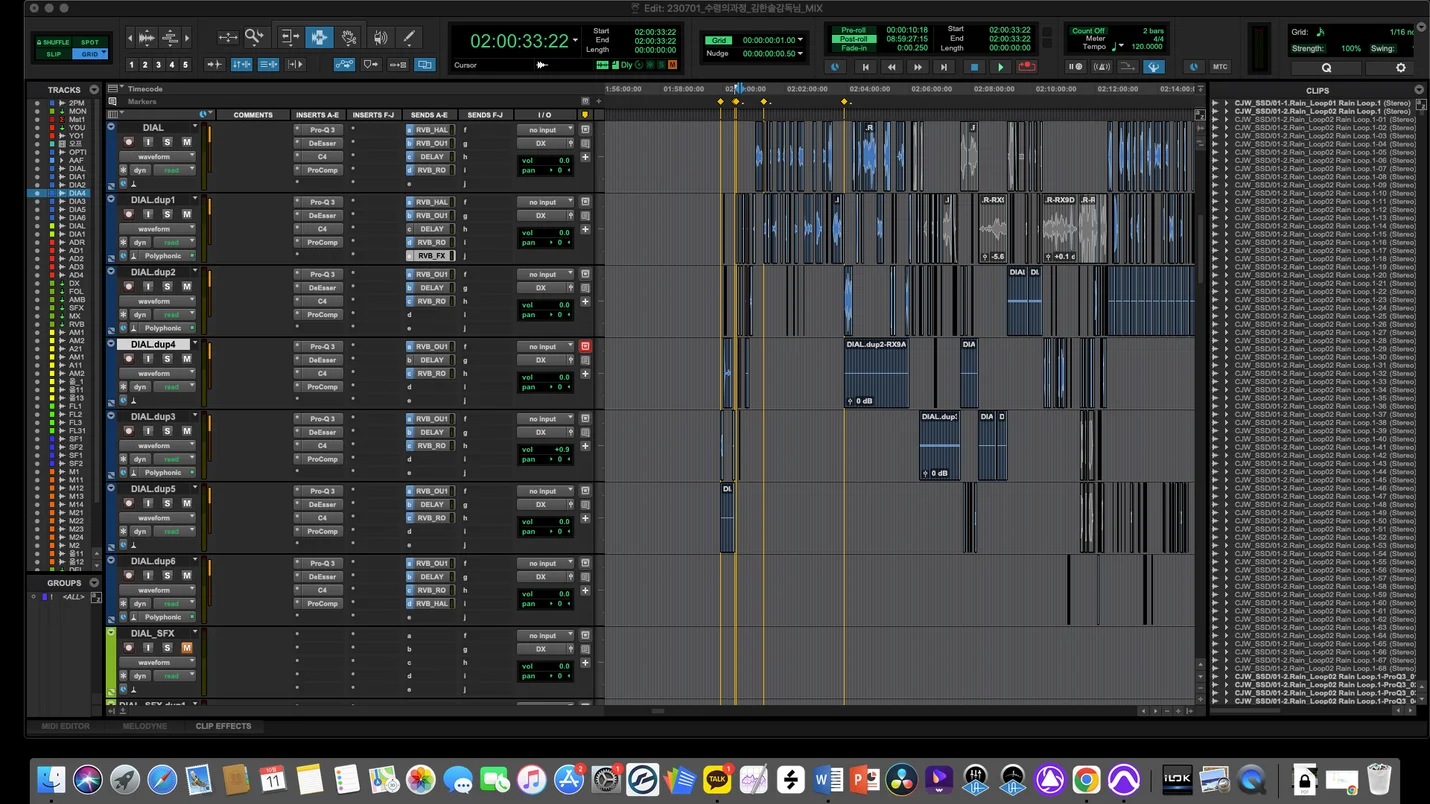Toggle input monitoring on DIAL.dup4 track
The image size is (1430, 804).
[148, 359]
